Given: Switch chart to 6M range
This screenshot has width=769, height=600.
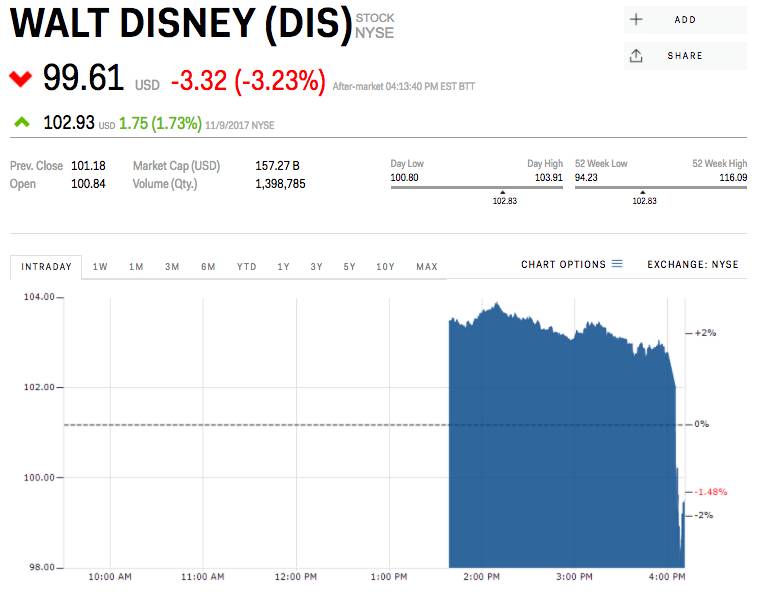Looking at the screenshot, I should pyautogui.click(x=208, y=267).
